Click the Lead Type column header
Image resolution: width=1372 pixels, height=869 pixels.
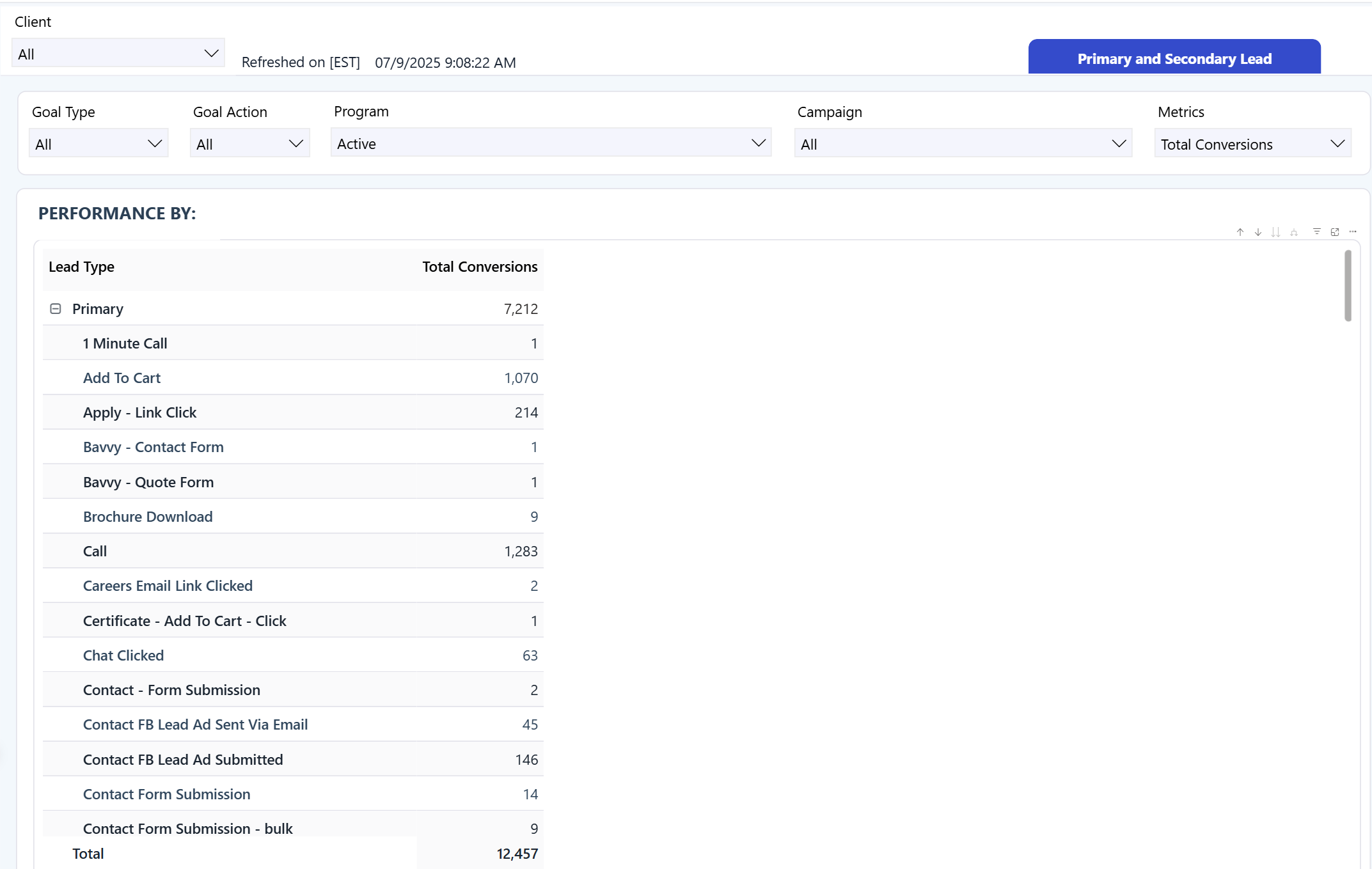tap(81, 267)
